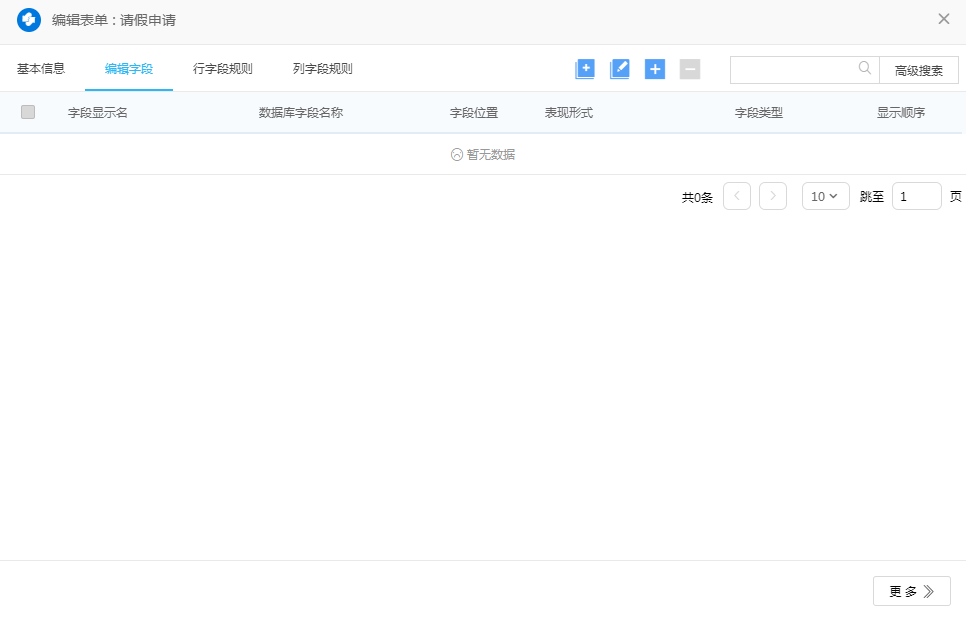This screenshot has height=617, width=966.
Task: Click the blue app logo icon
Action: (29, 20)
